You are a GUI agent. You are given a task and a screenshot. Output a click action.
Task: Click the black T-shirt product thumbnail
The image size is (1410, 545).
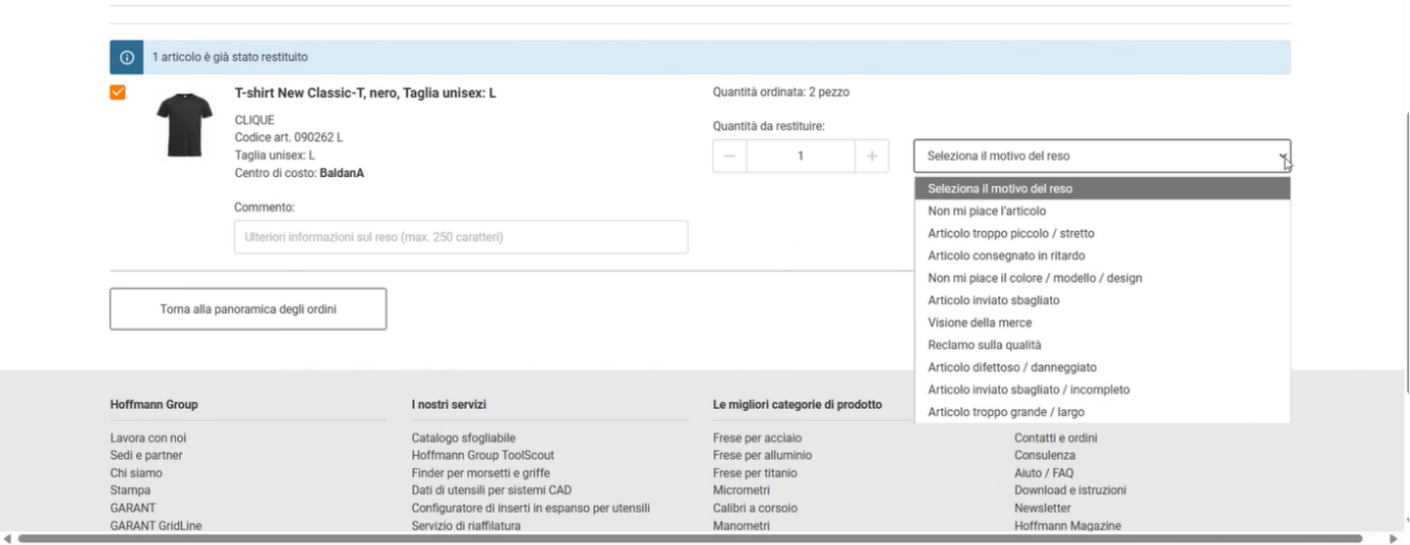184,125
